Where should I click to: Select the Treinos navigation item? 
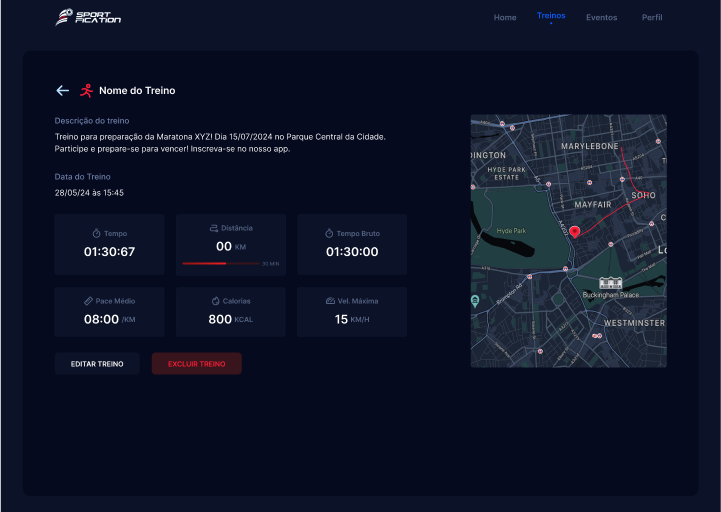coord(551,16)
